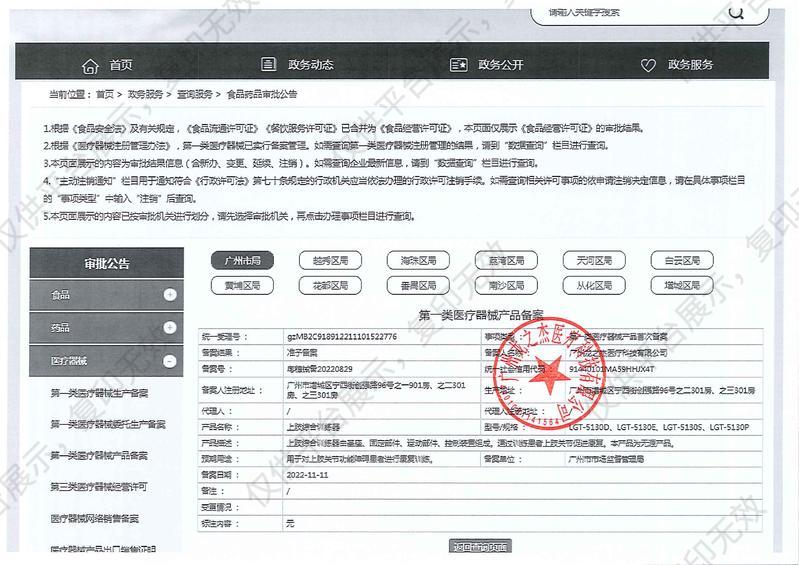Expand the 药品 sidebar section plus
This screenshot has width=799, height=565.
coord(170,328)
